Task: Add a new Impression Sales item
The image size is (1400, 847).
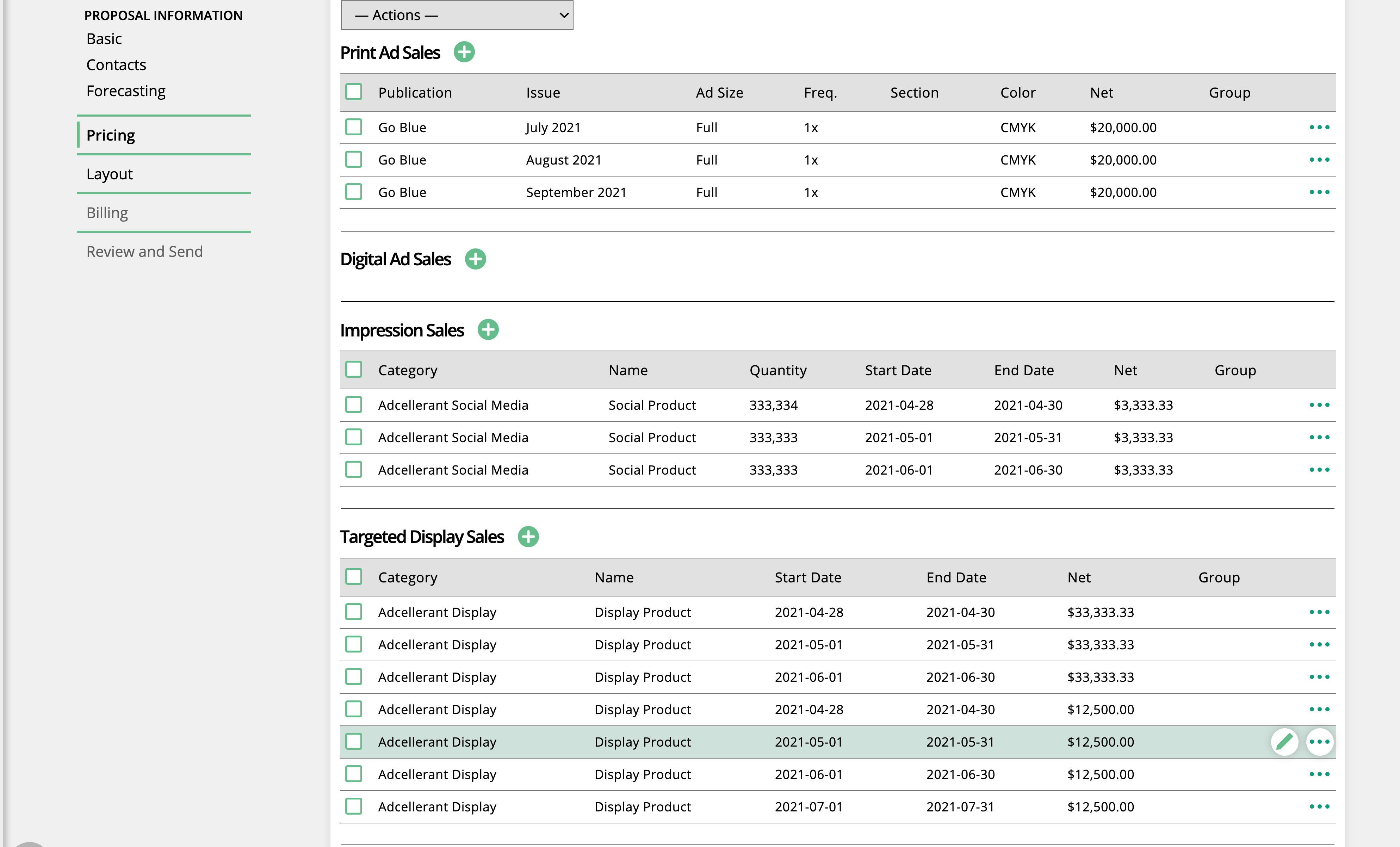Action: click(x=488, y=329)
